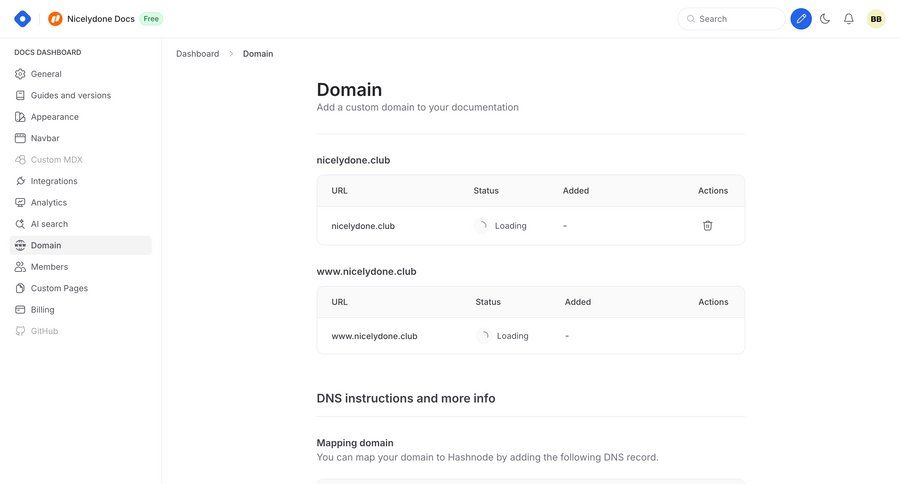Go to Appearance section
Viewport: 900px width, 484px height.
coord(81,117)
